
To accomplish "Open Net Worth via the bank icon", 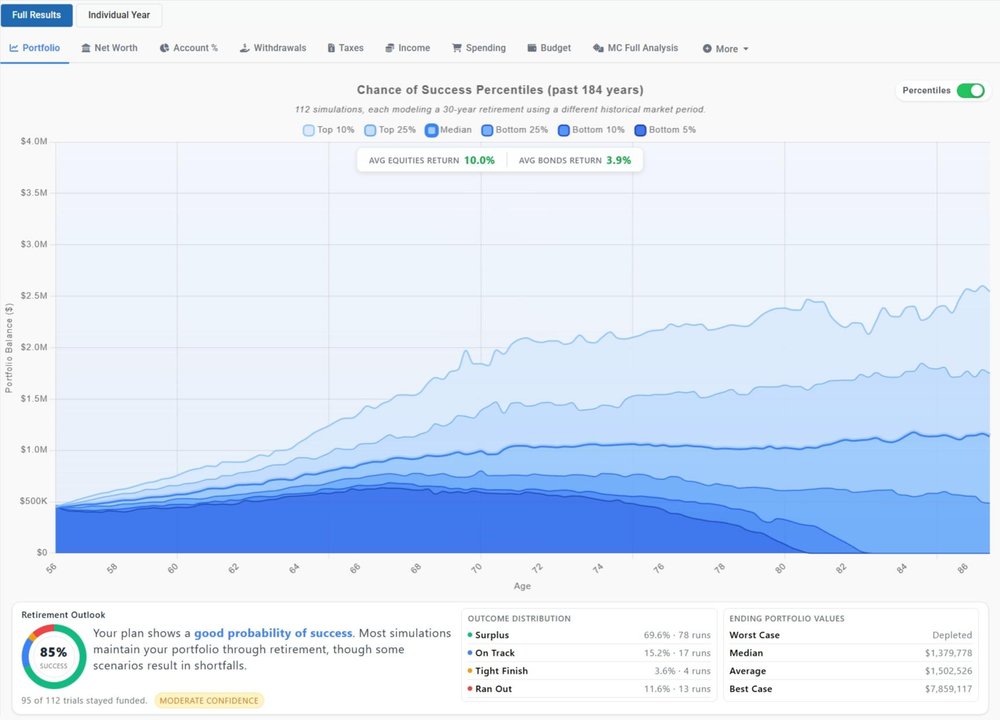I will (86, 47).
